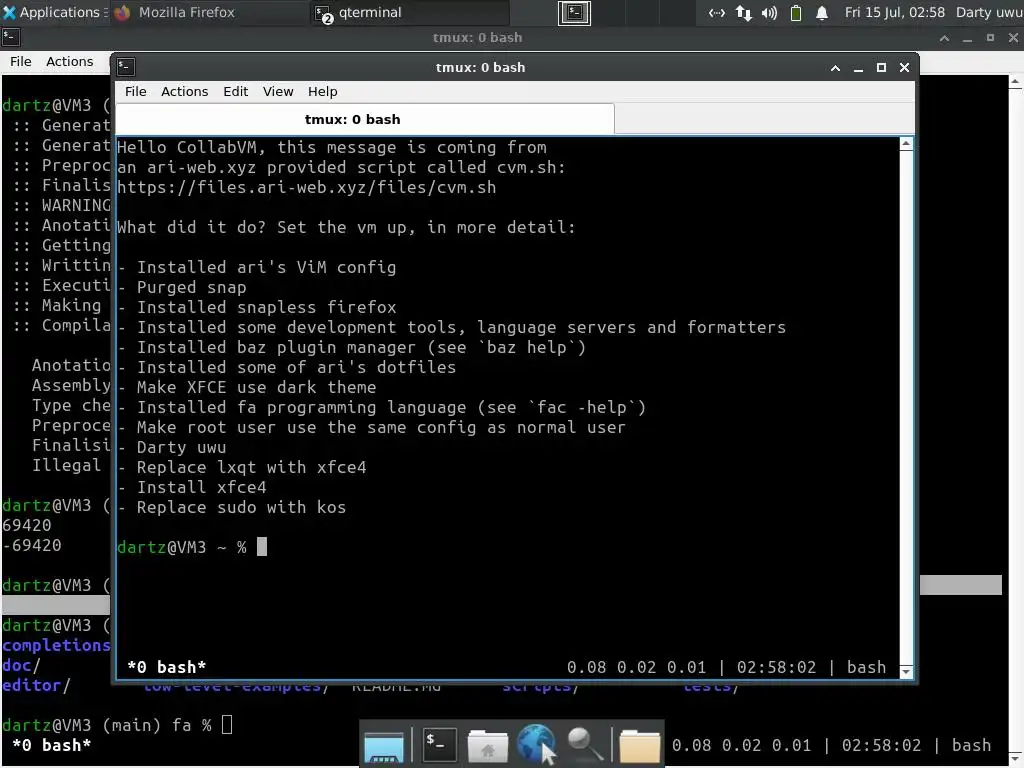The image size is (1024, 768).
Task: Open File menu in front qterminal window
Action: [x=135, y=91]
